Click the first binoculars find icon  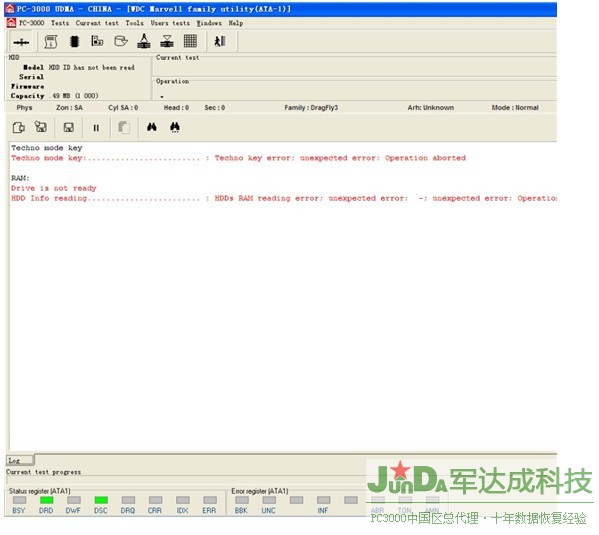152,127
